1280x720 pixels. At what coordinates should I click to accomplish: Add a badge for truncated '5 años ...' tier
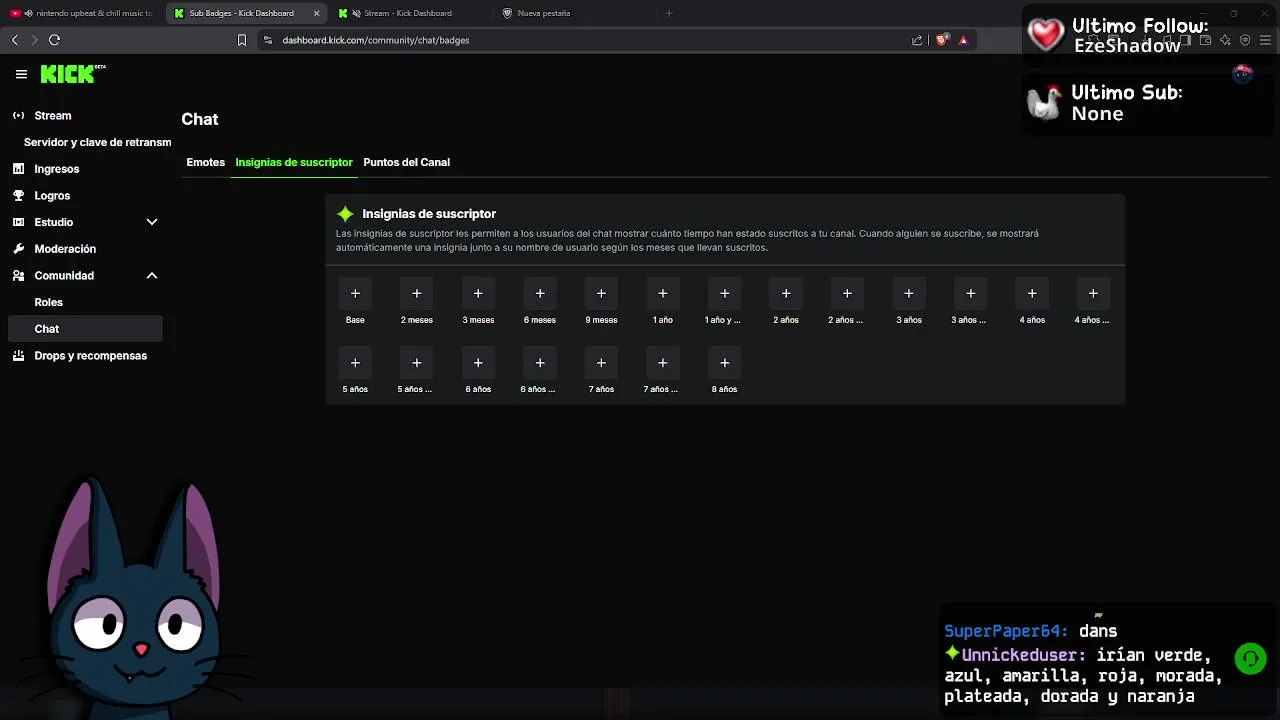pos(417,362)
